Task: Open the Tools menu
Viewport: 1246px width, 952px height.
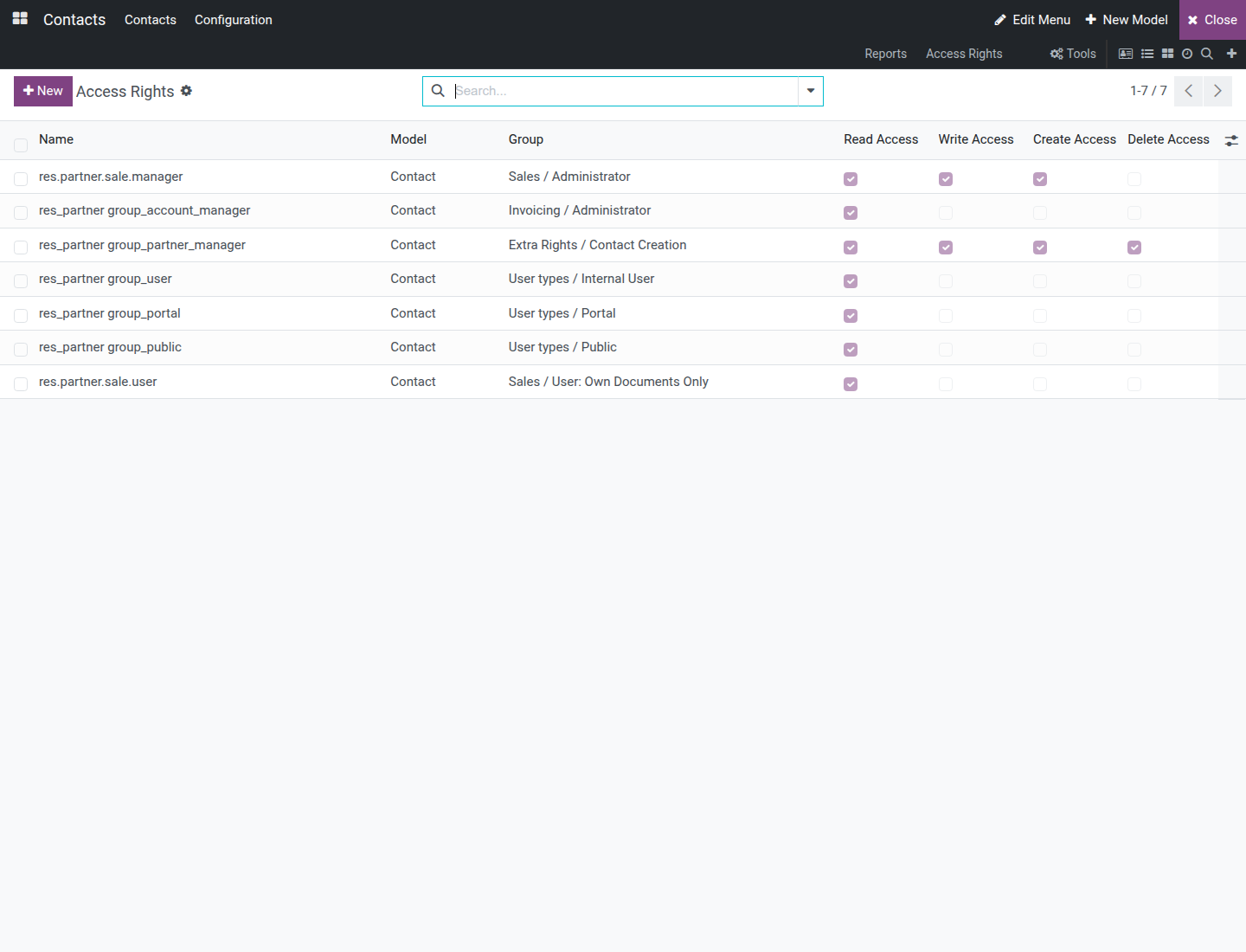Action: (1073, 54)
